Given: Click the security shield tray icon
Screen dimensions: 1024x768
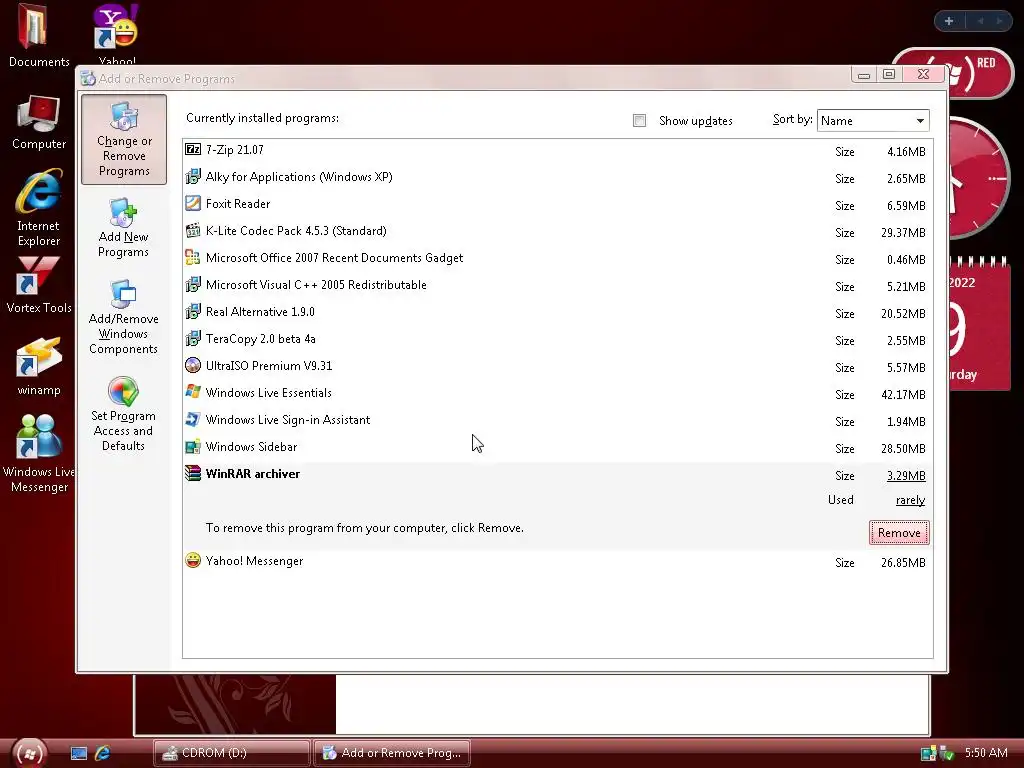Looking at the screenshot, I should (946, 754).
